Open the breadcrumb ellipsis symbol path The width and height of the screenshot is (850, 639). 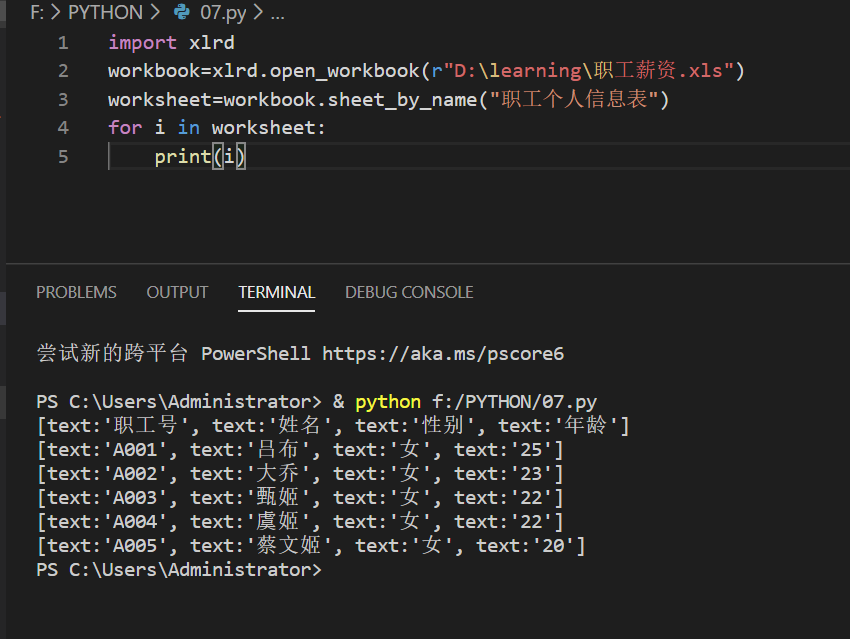coord(278,14)
